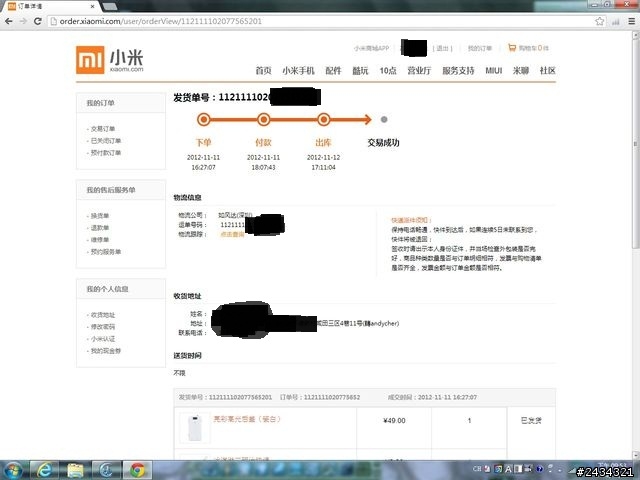Open 维修单 in the sidebar
The width and height of the screenshot is (640, 480).
(x=100, y=240)
